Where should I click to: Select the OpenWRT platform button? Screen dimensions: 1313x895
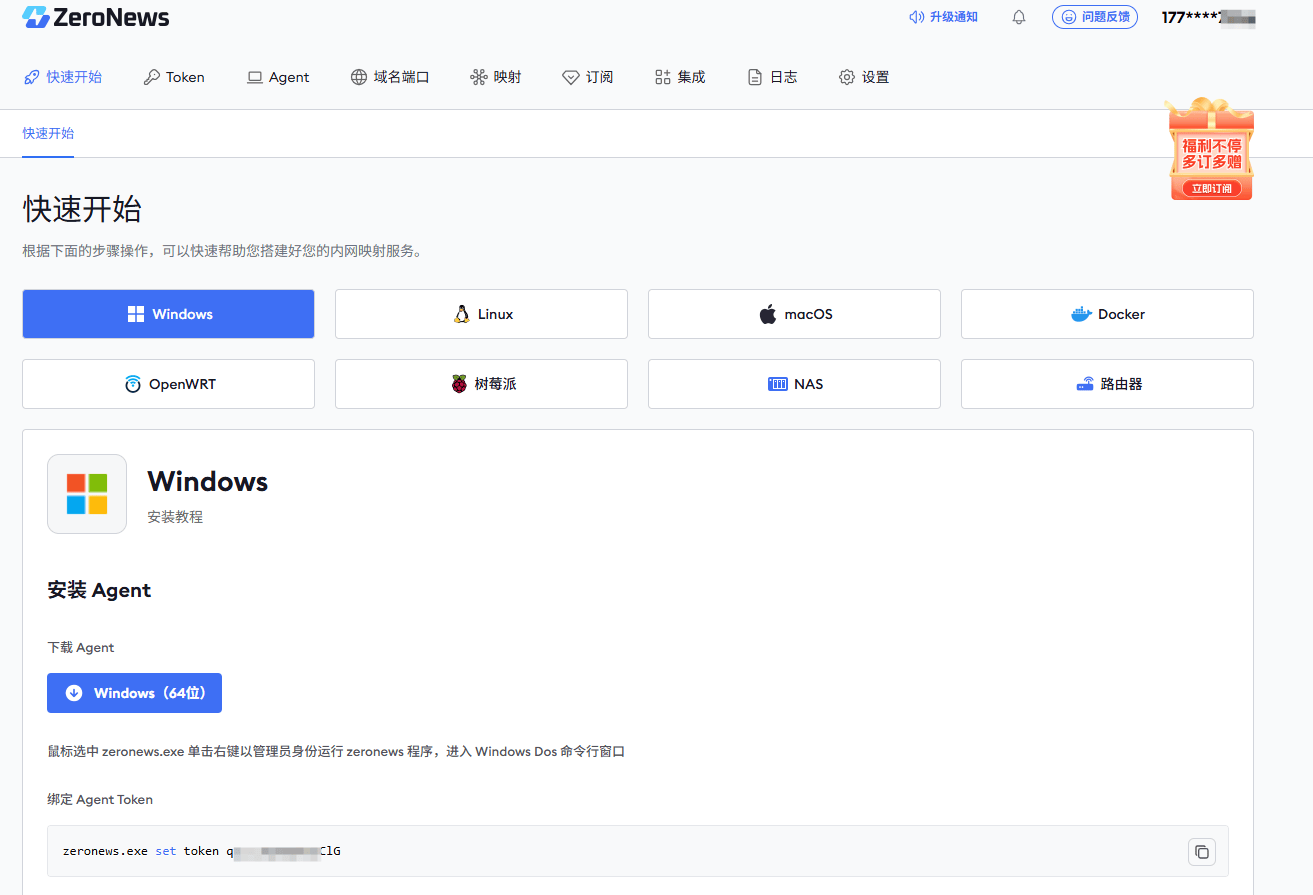tap(168, 384)
